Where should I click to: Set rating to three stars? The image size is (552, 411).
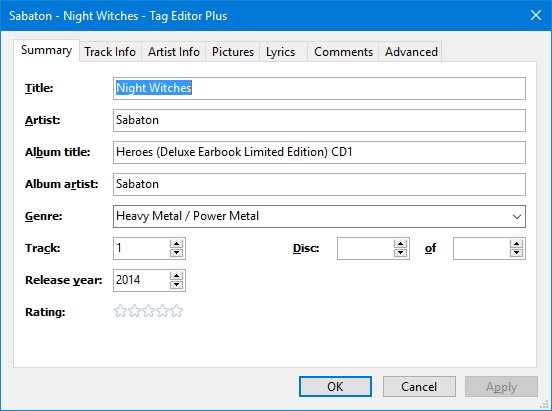(149, 311)
